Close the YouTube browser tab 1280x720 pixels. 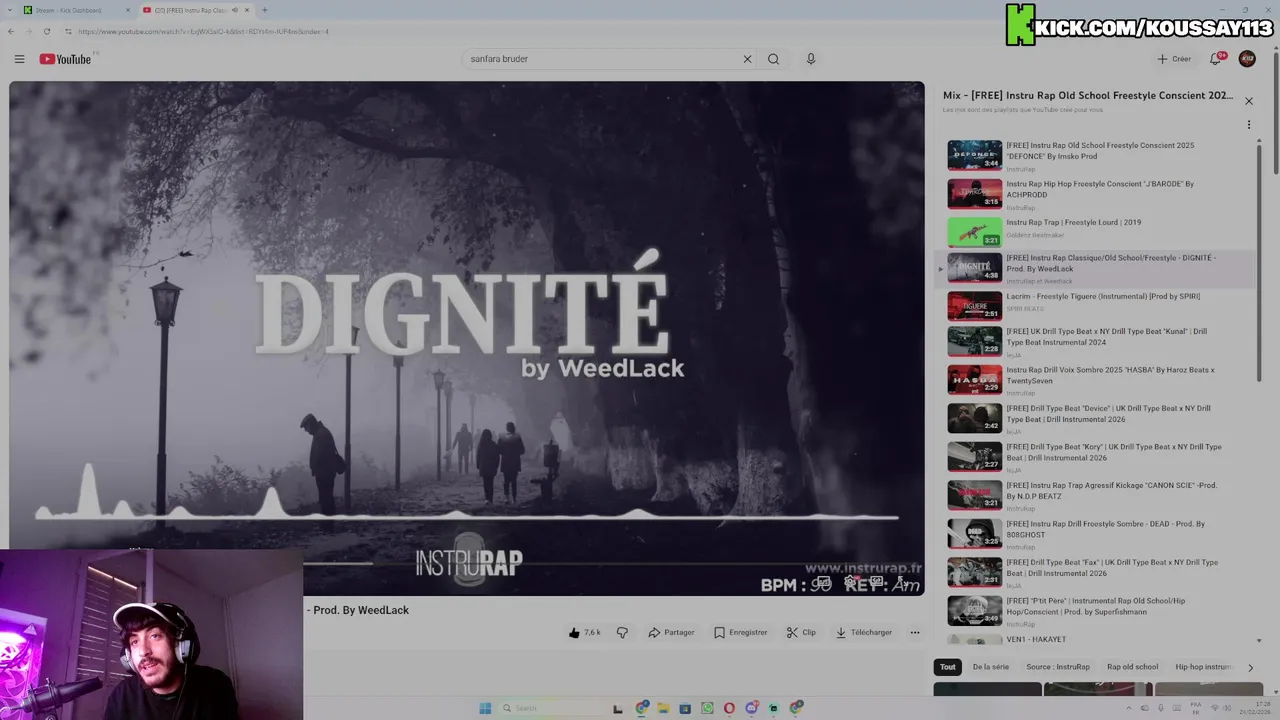[x=248, y=10]
